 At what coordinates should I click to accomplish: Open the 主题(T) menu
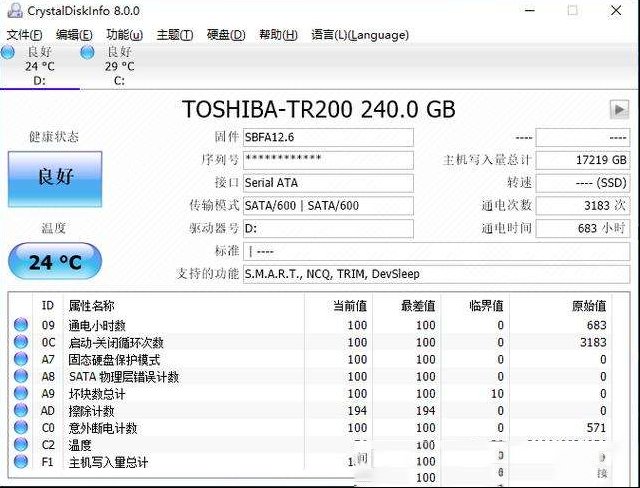click(x=175, y=35)
